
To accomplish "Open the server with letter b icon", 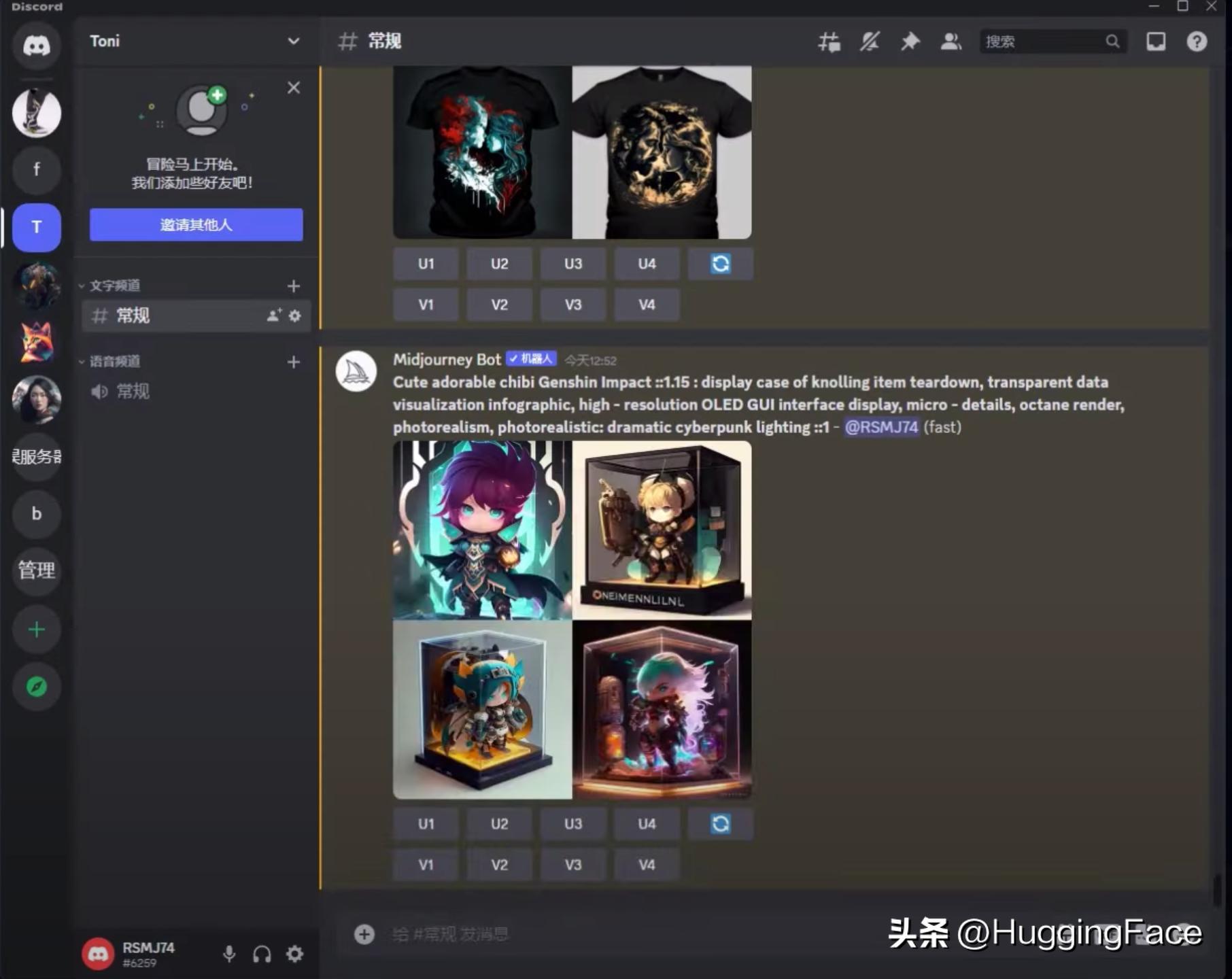I will click(37, 514).
